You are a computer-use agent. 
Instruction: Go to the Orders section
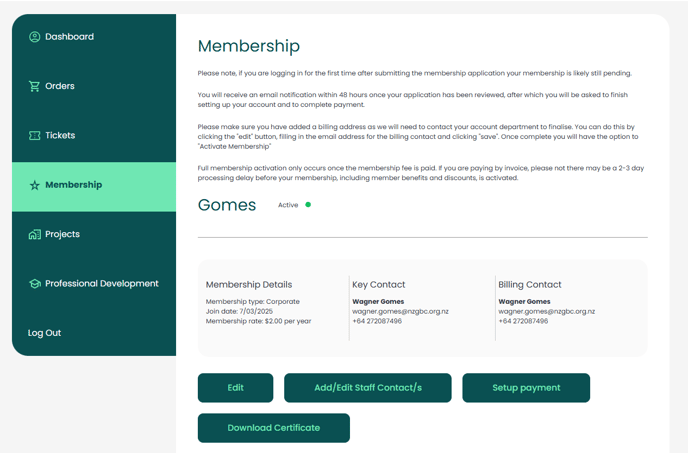(60, 86)
